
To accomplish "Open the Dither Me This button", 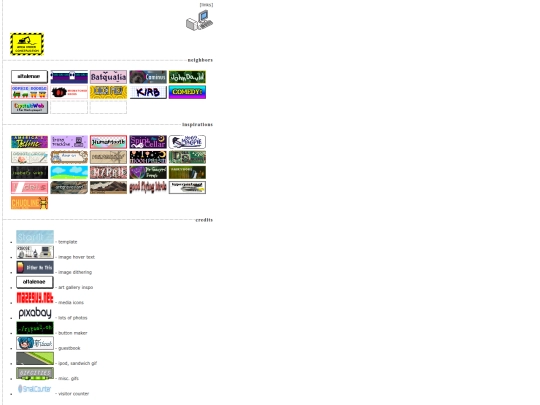I will [35, 267].
